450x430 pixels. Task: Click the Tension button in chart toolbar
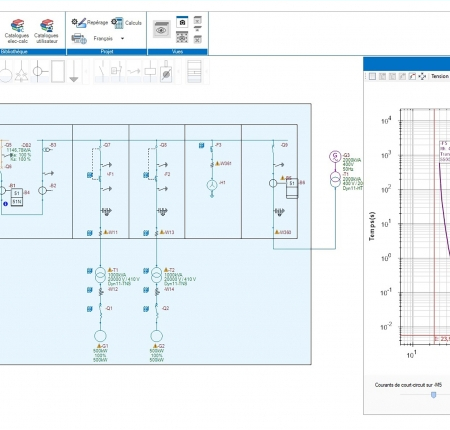[440, 76]
